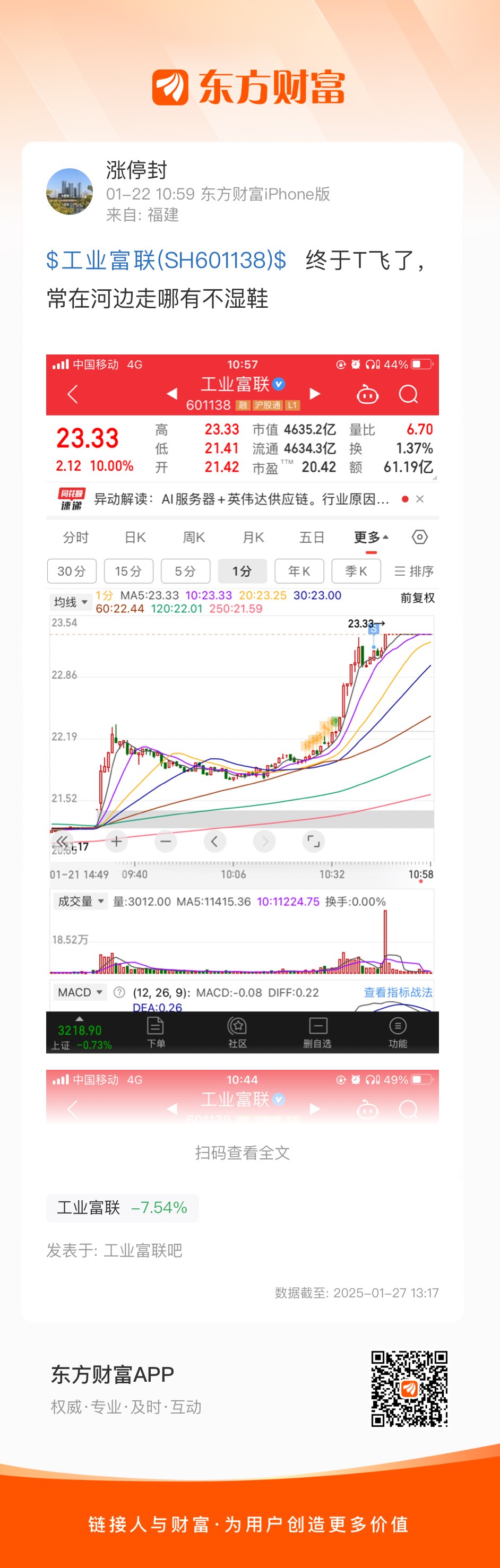Go to next stock with right triangle

(x=315, y=394)
